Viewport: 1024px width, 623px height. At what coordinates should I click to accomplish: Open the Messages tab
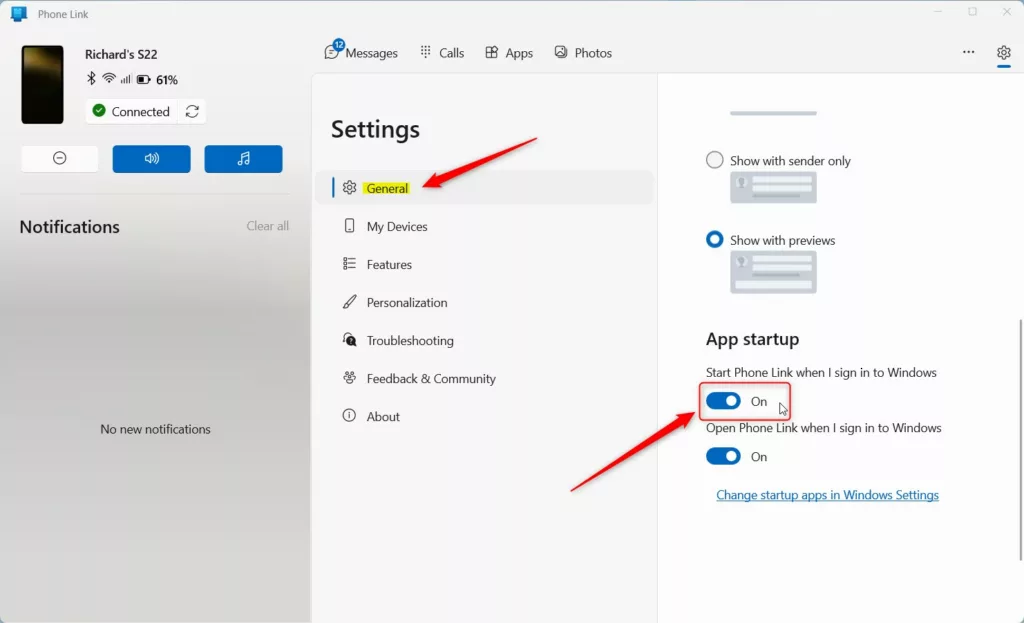(x=361, y=52)
